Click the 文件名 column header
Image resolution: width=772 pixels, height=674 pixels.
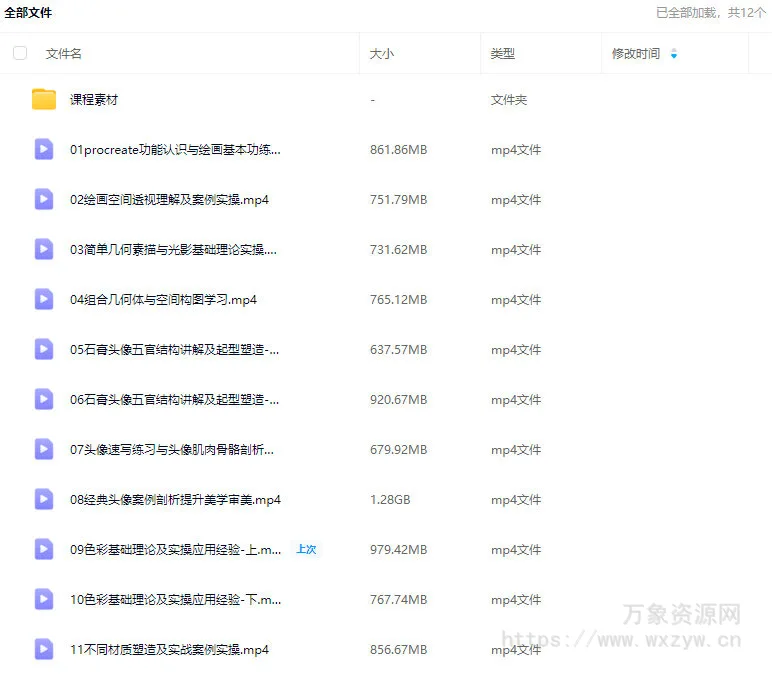point(64,54)
